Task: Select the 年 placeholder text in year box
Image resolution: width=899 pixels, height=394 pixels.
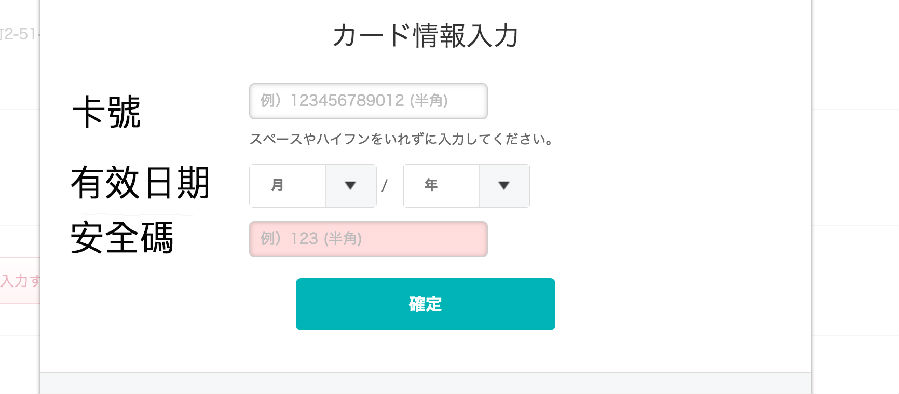Action: point(431,185)
